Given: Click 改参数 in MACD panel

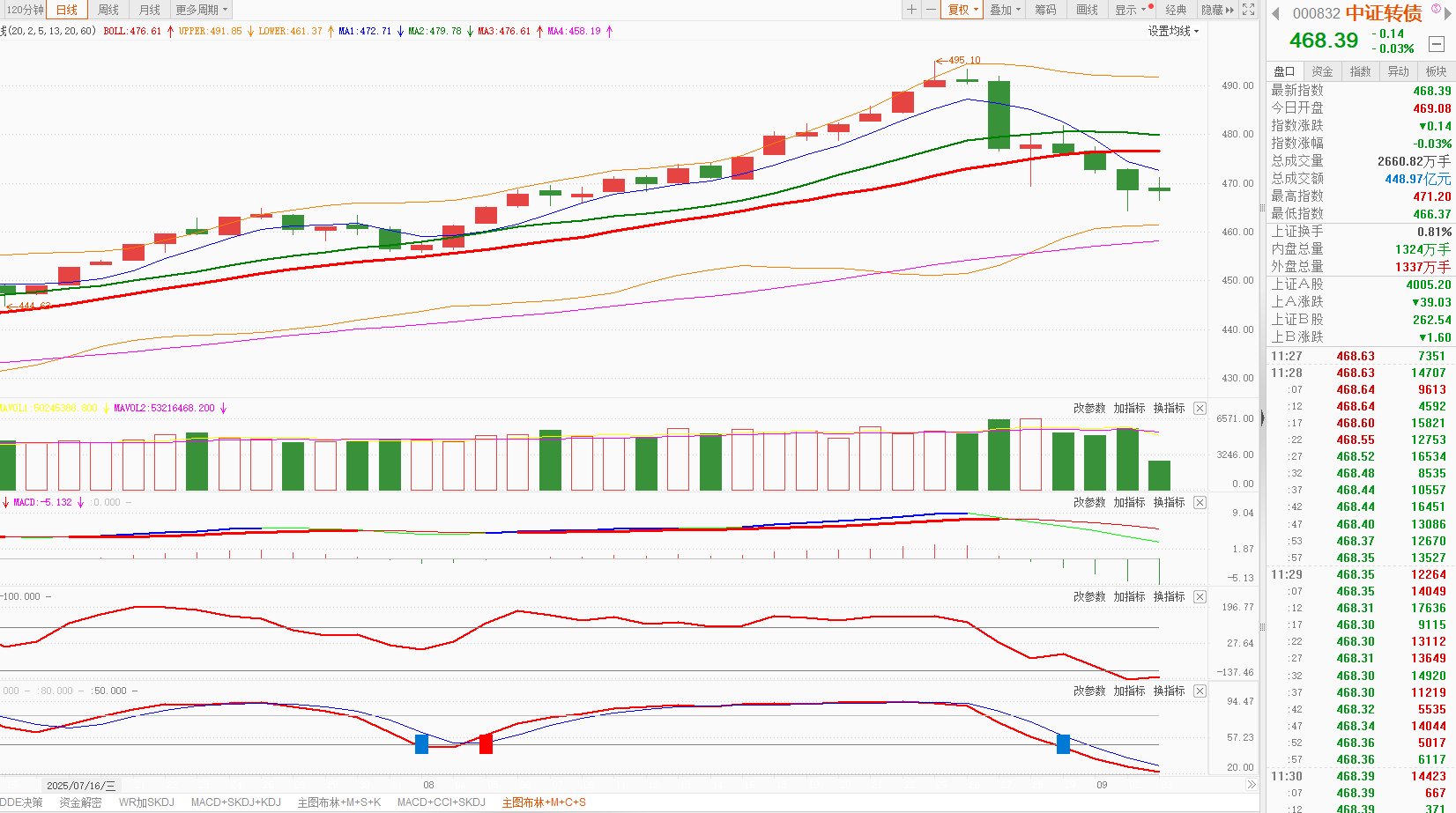Looking at the screenshot, I should point(1089,502).
